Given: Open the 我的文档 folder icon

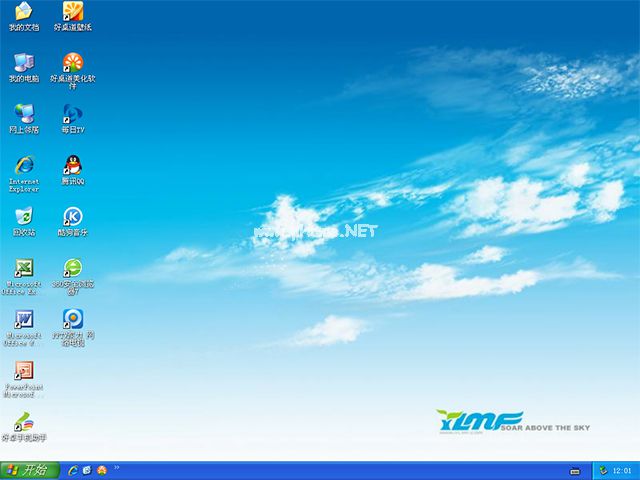Looking at the screenshot, I should [23, 12].
